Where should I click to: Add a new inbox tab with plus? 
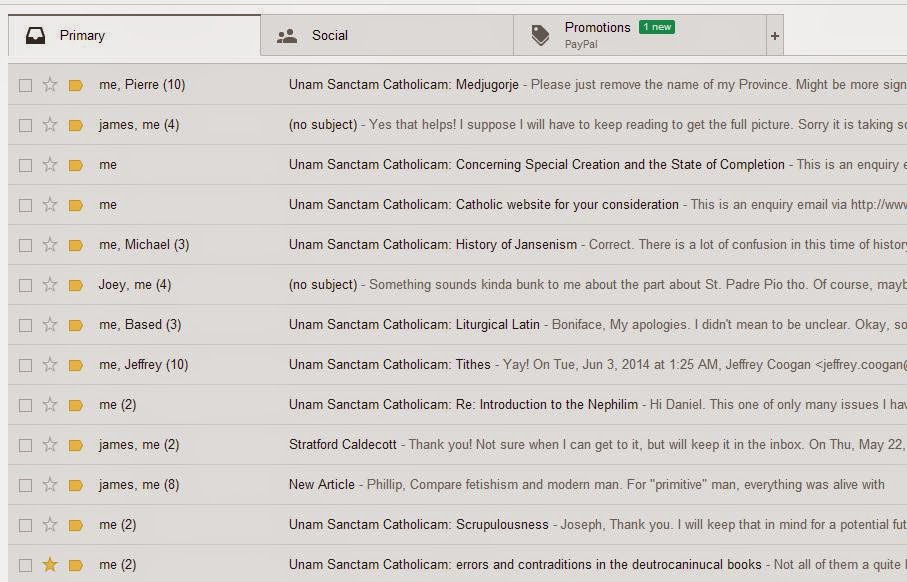point(775,36)
